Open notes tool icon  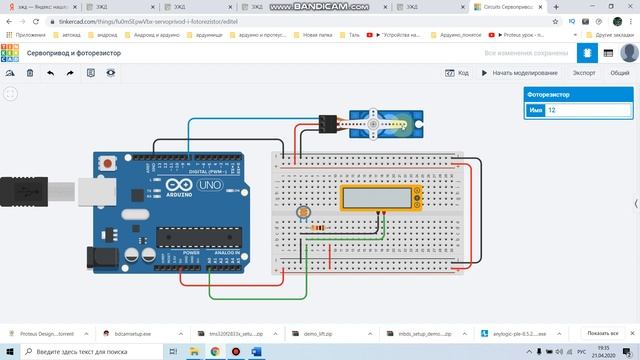[x=91, y=73]
